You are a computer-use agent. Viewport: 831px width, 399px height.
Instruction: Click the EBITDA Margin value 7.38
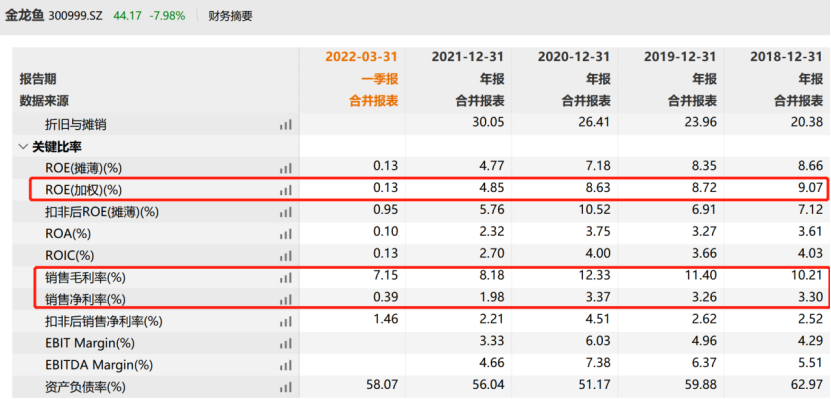point(598,363)
